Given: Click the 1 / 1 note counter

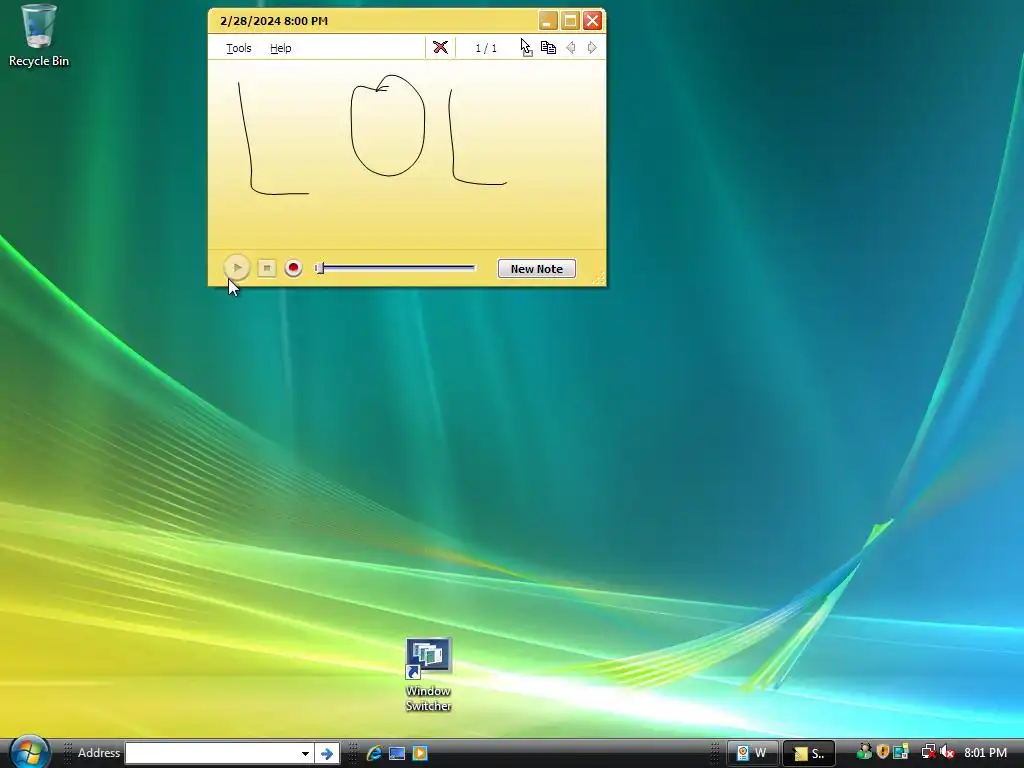Looking at the screenshot, I should pyautogui.click(x=486, y=48).
